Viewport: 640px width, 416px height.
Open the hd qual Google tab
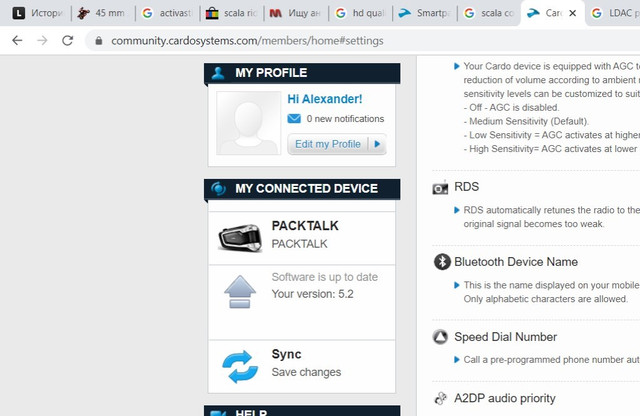coord(360,13)
